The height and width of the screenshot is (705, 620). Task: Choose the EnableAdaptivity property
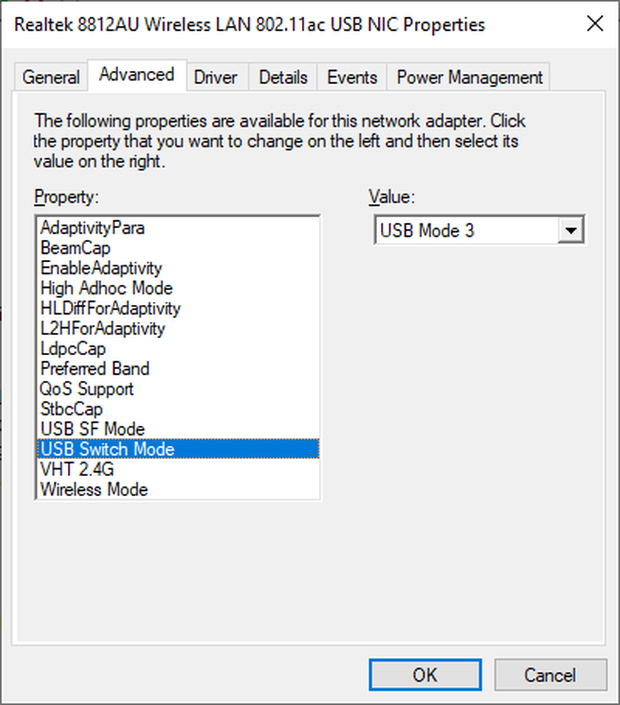[x=178, y=268]
